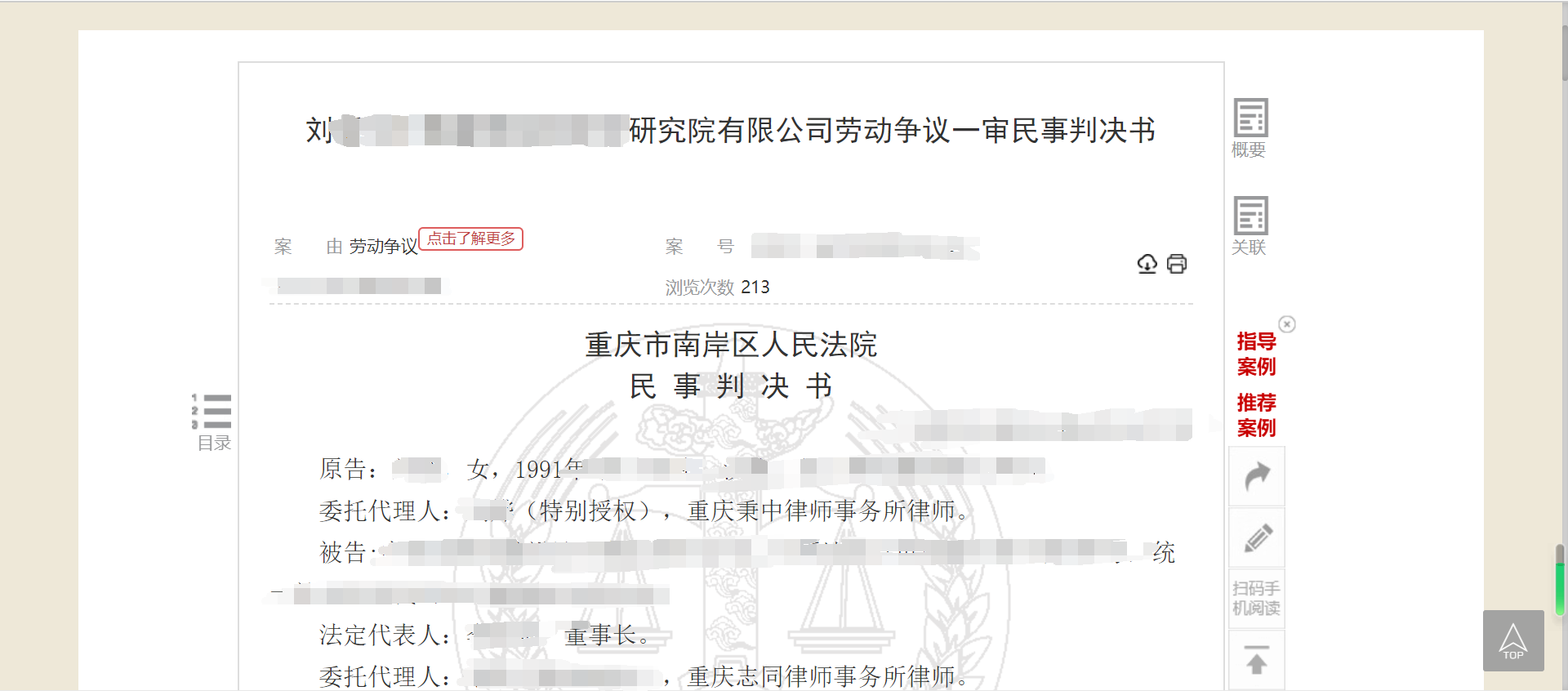Image resolution: width=1568 pixels, height=691 pixels.
Task: Click the 法定代表人 line
Action: point(484,635)
